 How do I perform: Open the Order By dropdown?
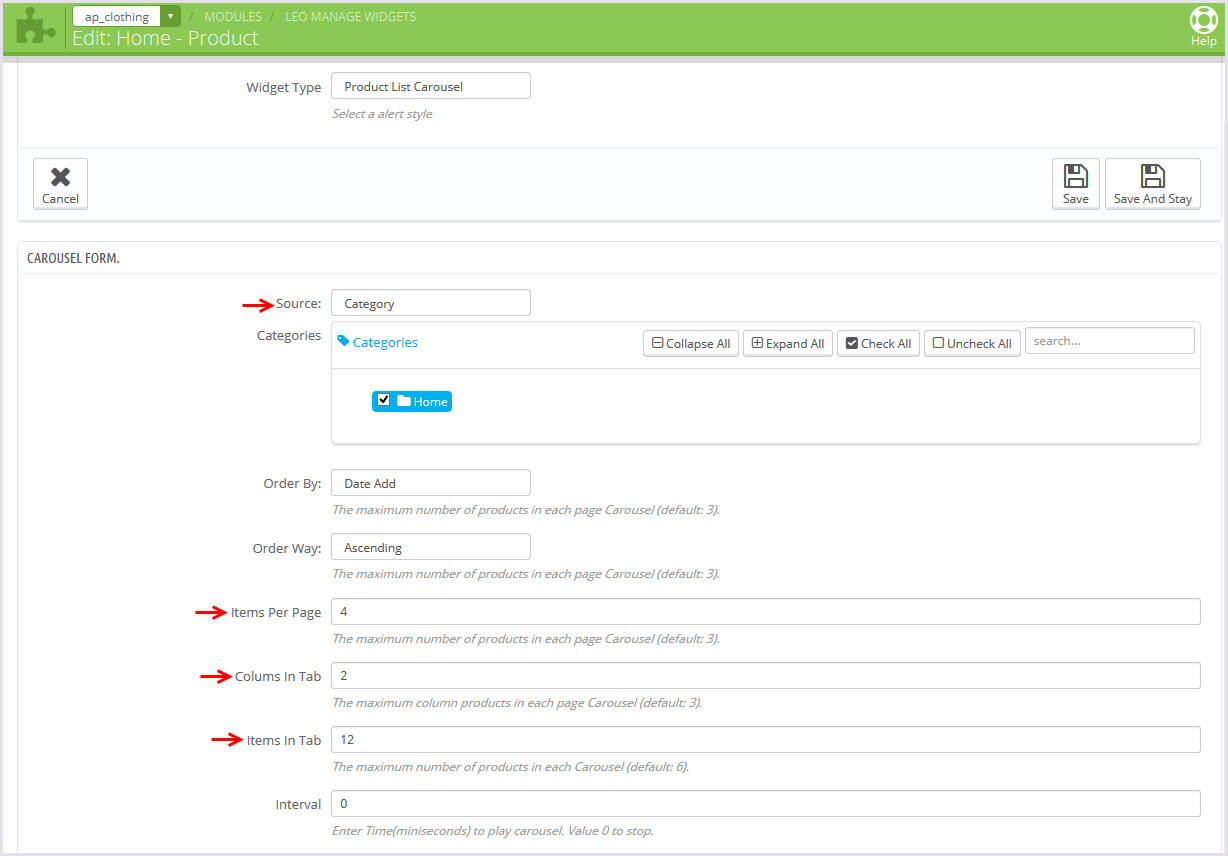pyautogui.click(x=430, y=483)
